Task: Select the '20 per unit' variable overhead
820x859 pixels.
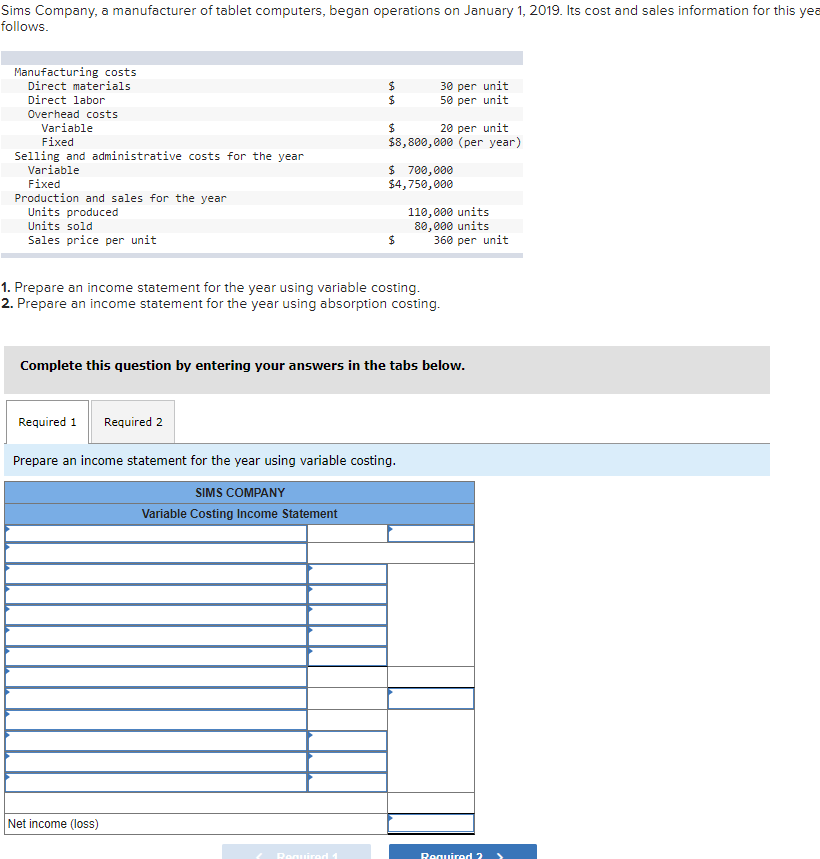Action: coord(474,128)
